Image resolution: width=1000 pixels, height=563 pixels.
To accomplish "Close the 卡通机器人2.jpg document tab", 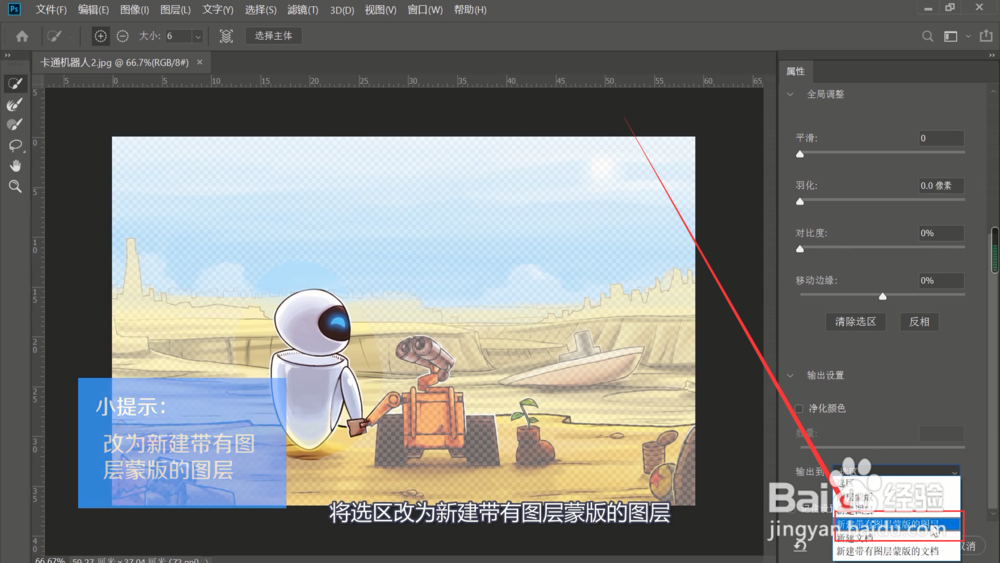I will (x=200, y=62).
